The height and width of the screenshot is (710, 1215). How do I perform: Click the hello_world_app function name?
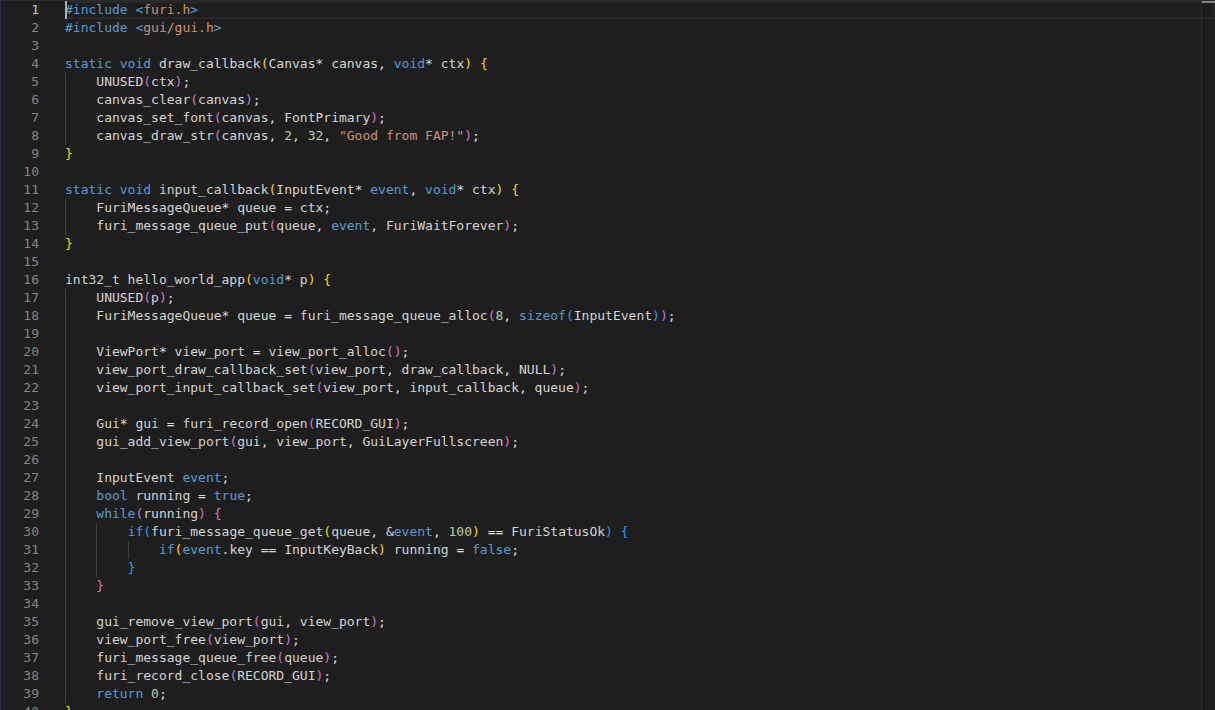point(186,280)
